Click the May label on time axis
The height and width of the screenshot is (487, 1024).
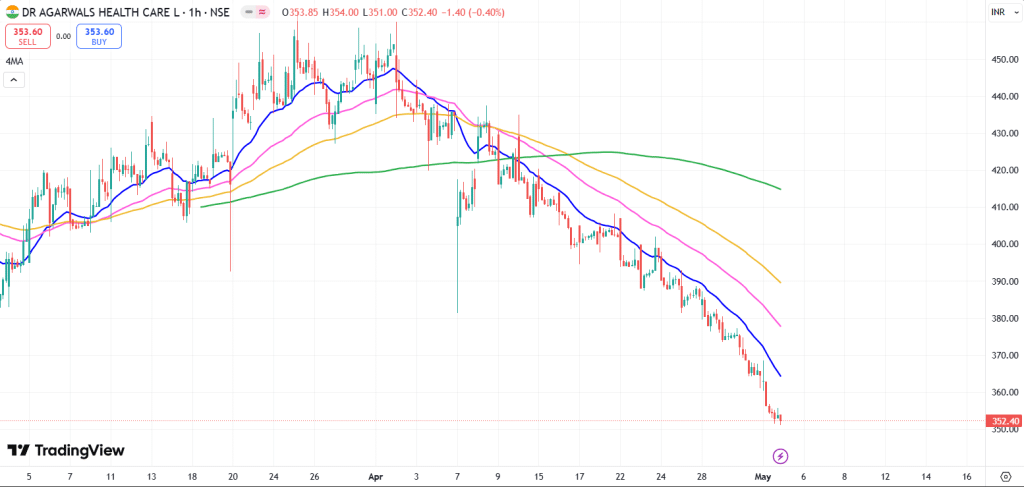point(763,477)
